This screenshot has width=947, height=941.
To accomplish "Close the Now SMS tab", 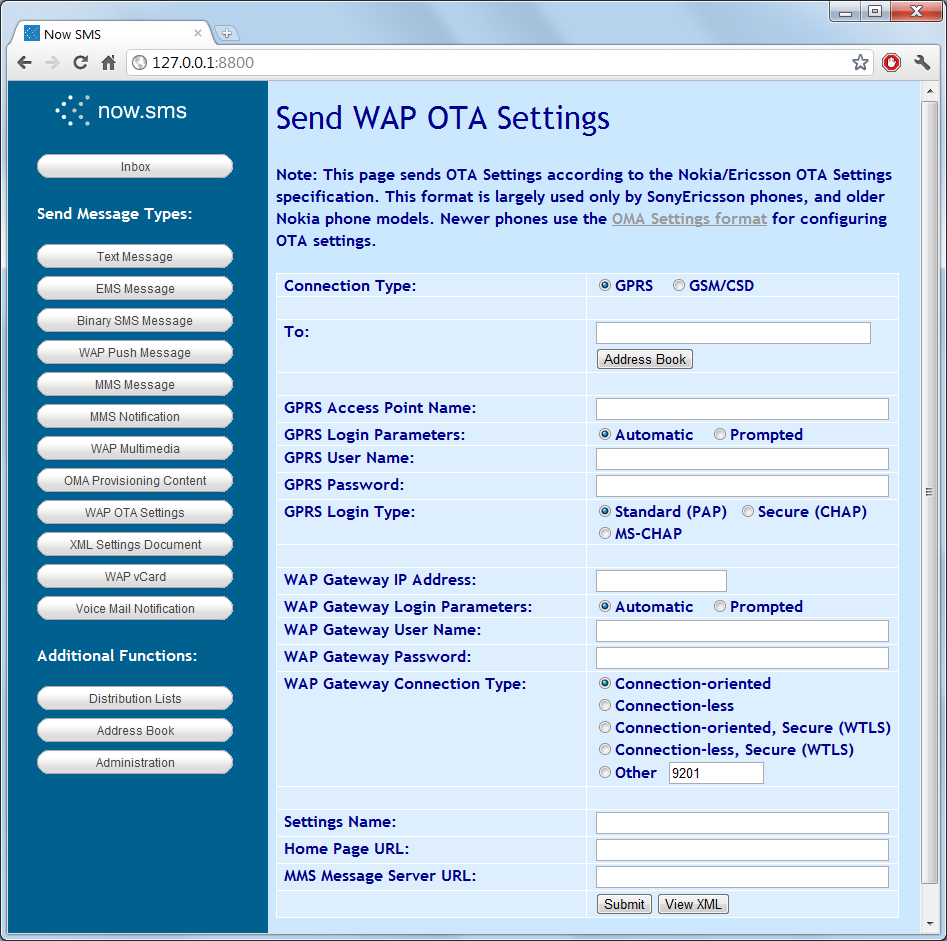I will click(198, 33).
